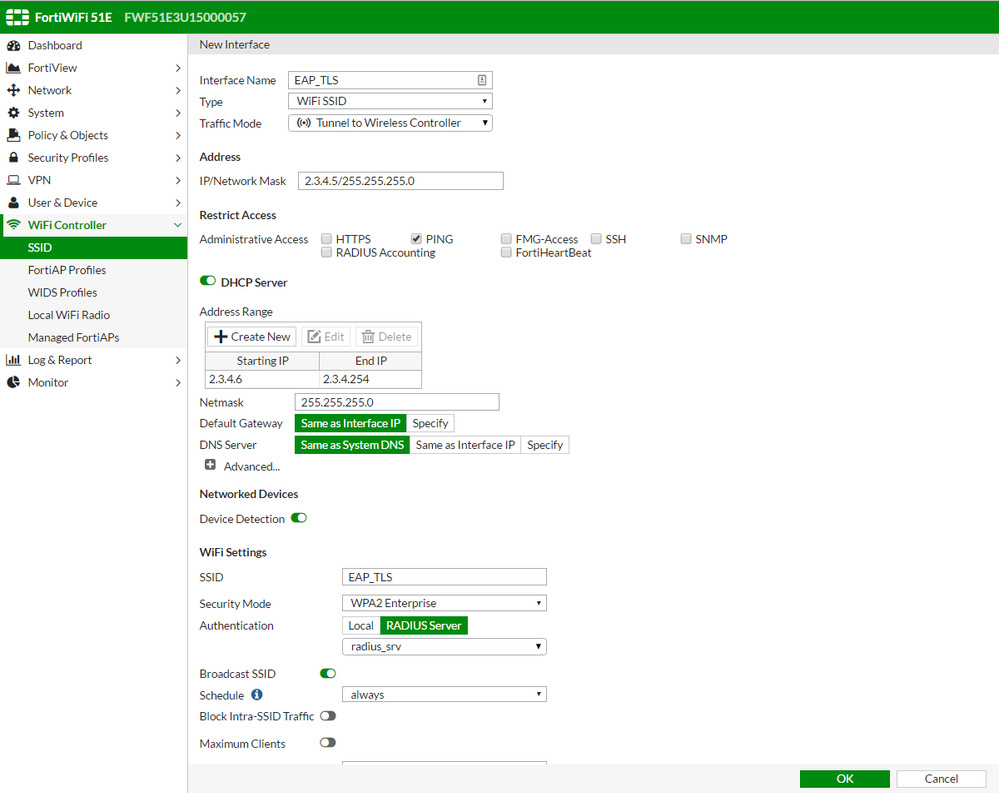999x793 pixels.
Task: Select the 2.3.4.254 end IP cell
Action: tap(370, 379)
